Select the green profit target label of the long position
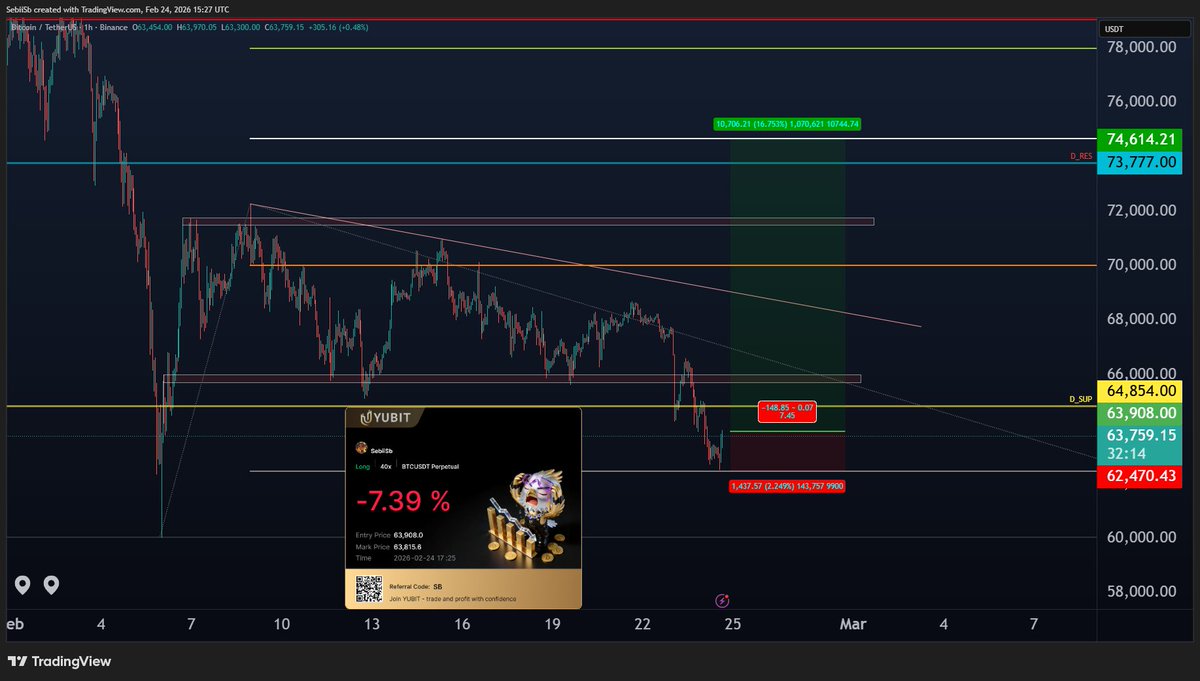This screenshot has height=681, width=1200. click(787, 124)
